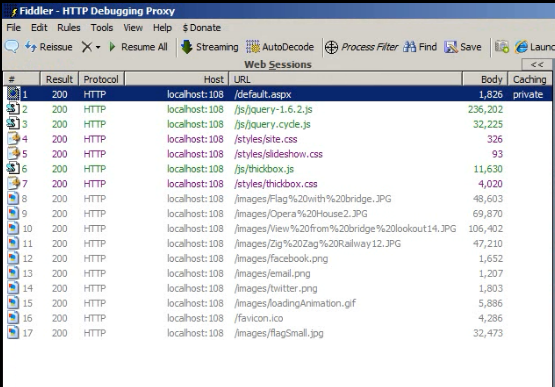Toggle Streaming mode button
Viewport: 555px width, 387px height.
point(210,47)
